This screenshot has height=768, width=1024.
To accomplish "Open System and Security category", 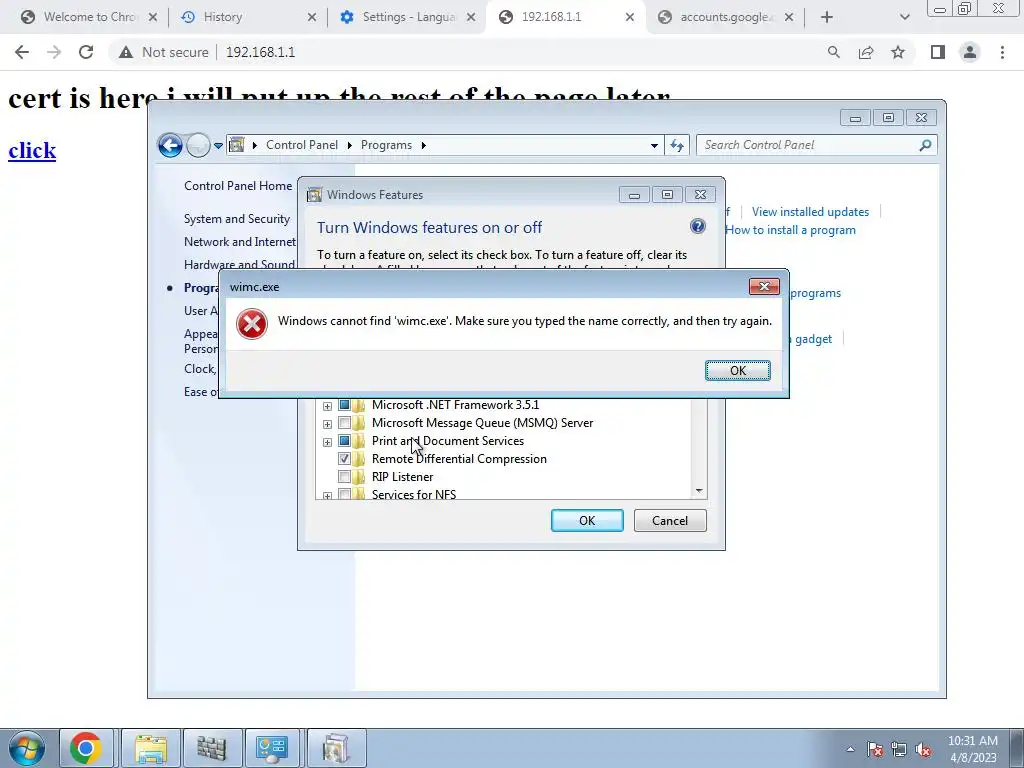I will click(236, 219).
